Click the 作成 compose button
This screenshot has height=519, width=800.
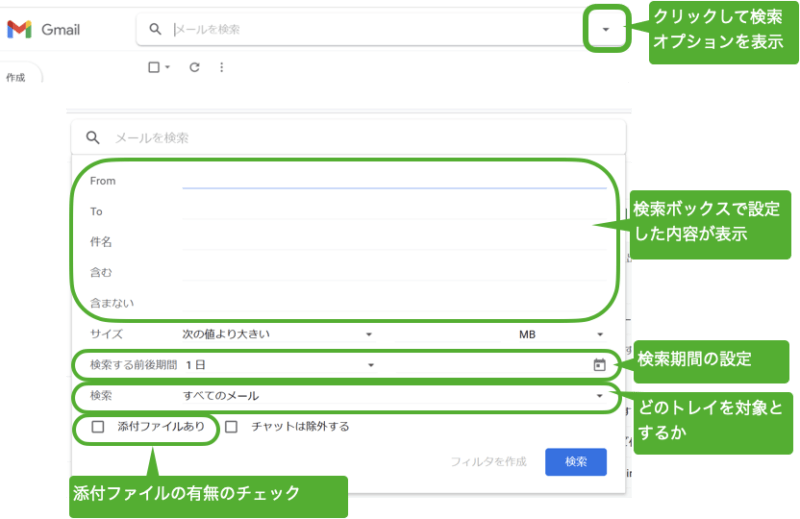[x=16, y=77]
